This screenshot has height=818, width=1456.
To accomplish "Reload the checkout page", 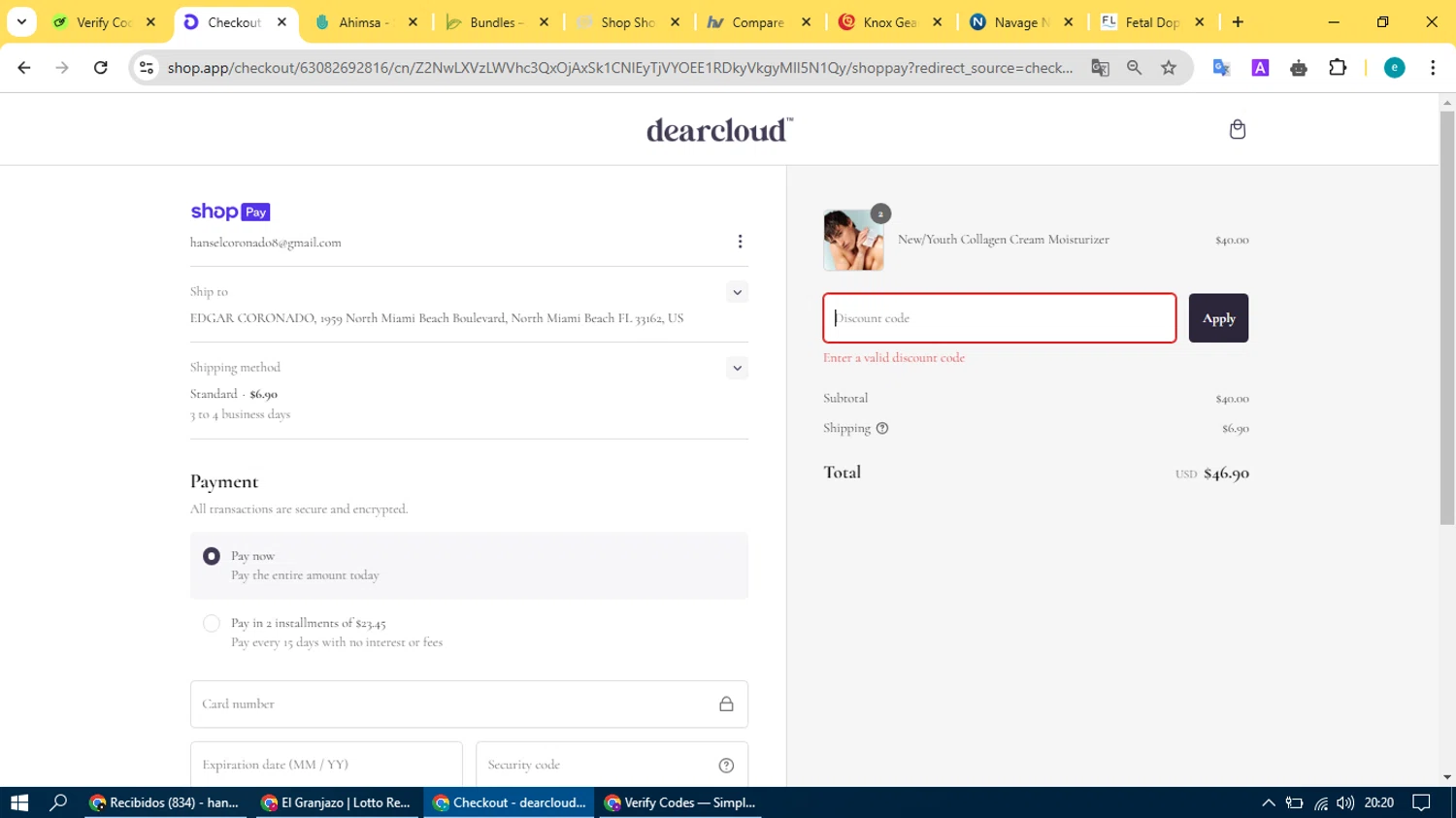I will coord(100,67).
